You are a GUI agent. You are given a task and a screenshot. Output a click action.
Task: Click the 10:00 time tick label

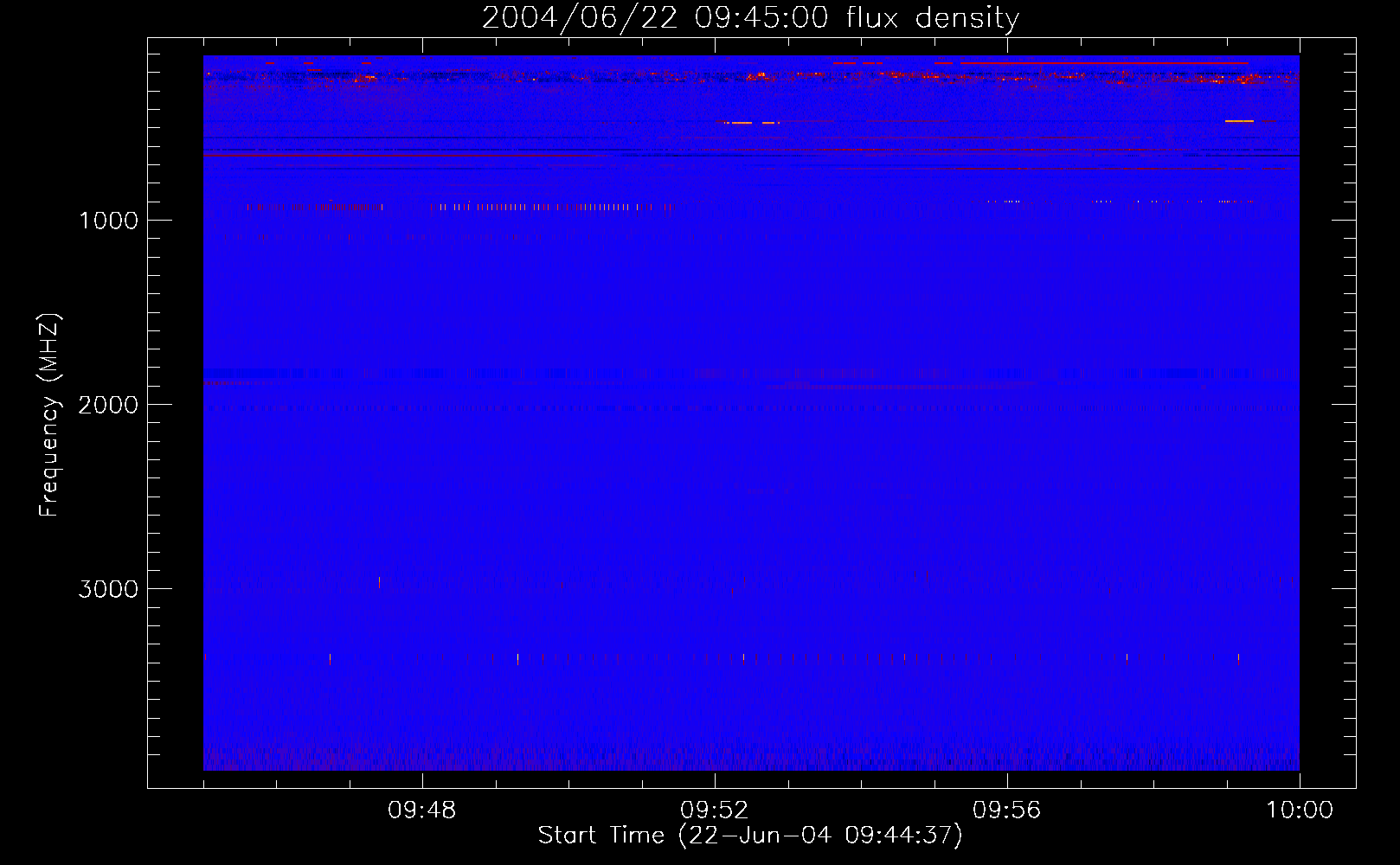pyautogui.click(x=1300, y=811)
